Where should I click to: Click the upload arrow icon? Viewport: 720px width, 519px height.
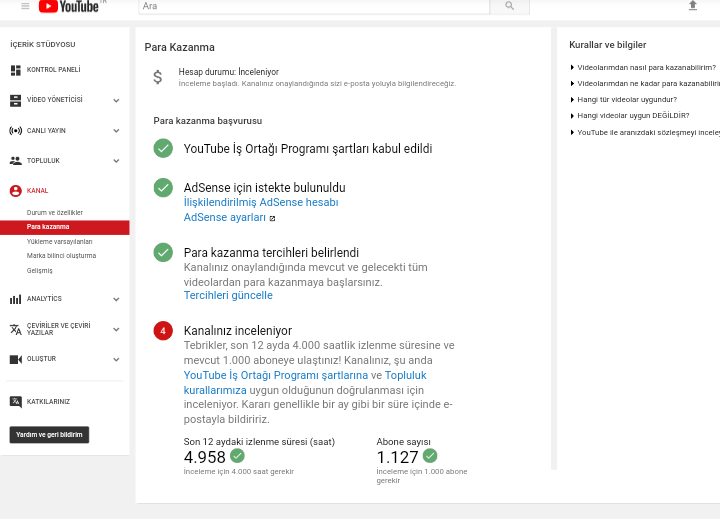pos(692,6)
